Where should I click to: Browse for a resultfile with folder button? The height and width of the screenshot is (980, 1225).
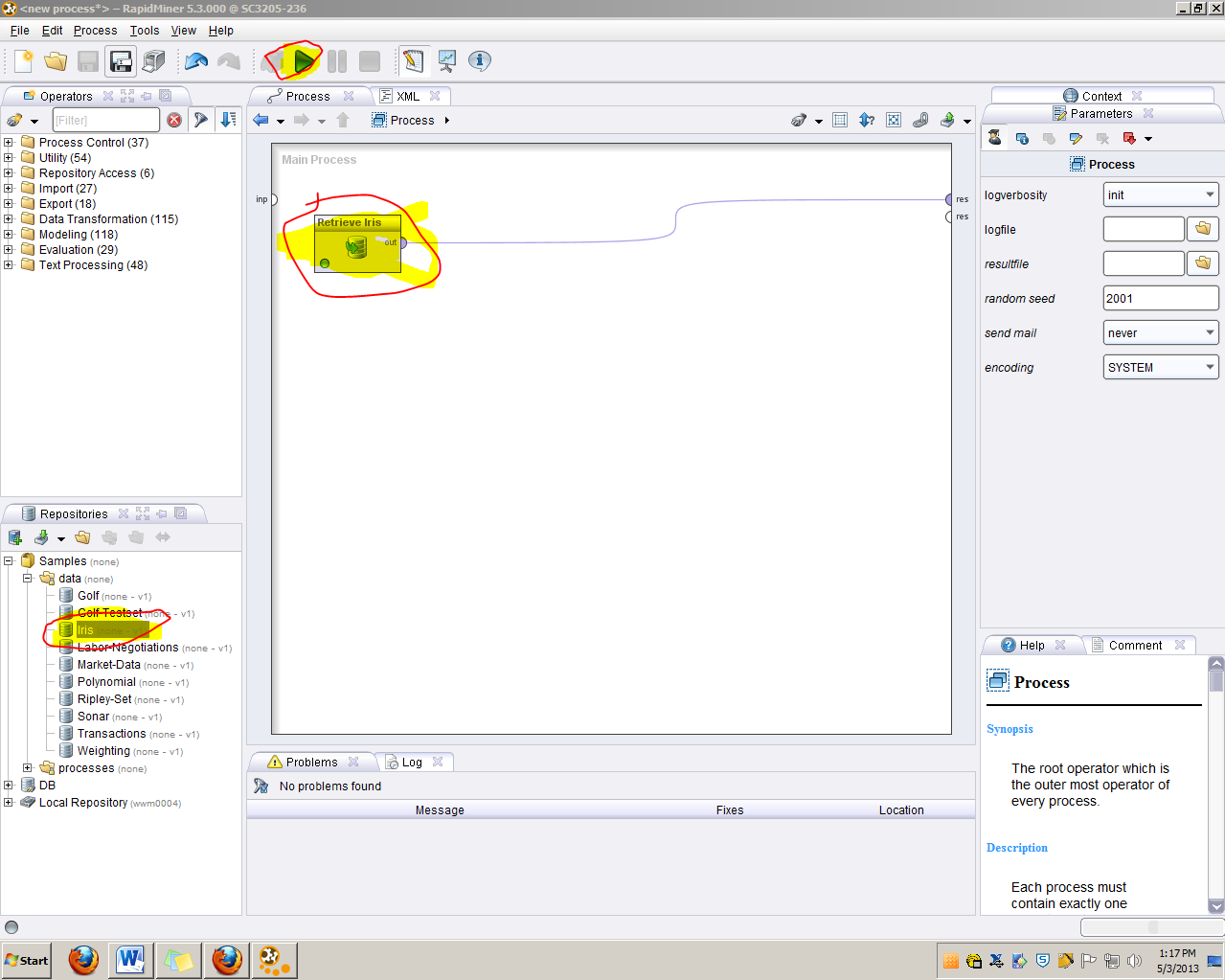point(1203,263)
